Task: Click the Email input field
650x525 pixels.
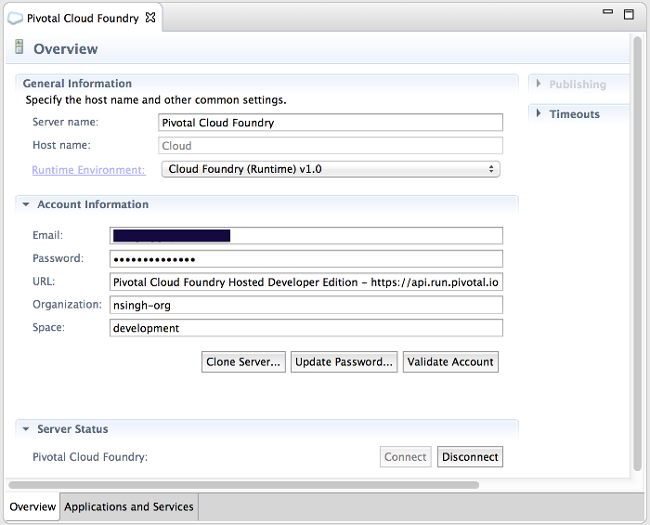Action: pos(306,236)
